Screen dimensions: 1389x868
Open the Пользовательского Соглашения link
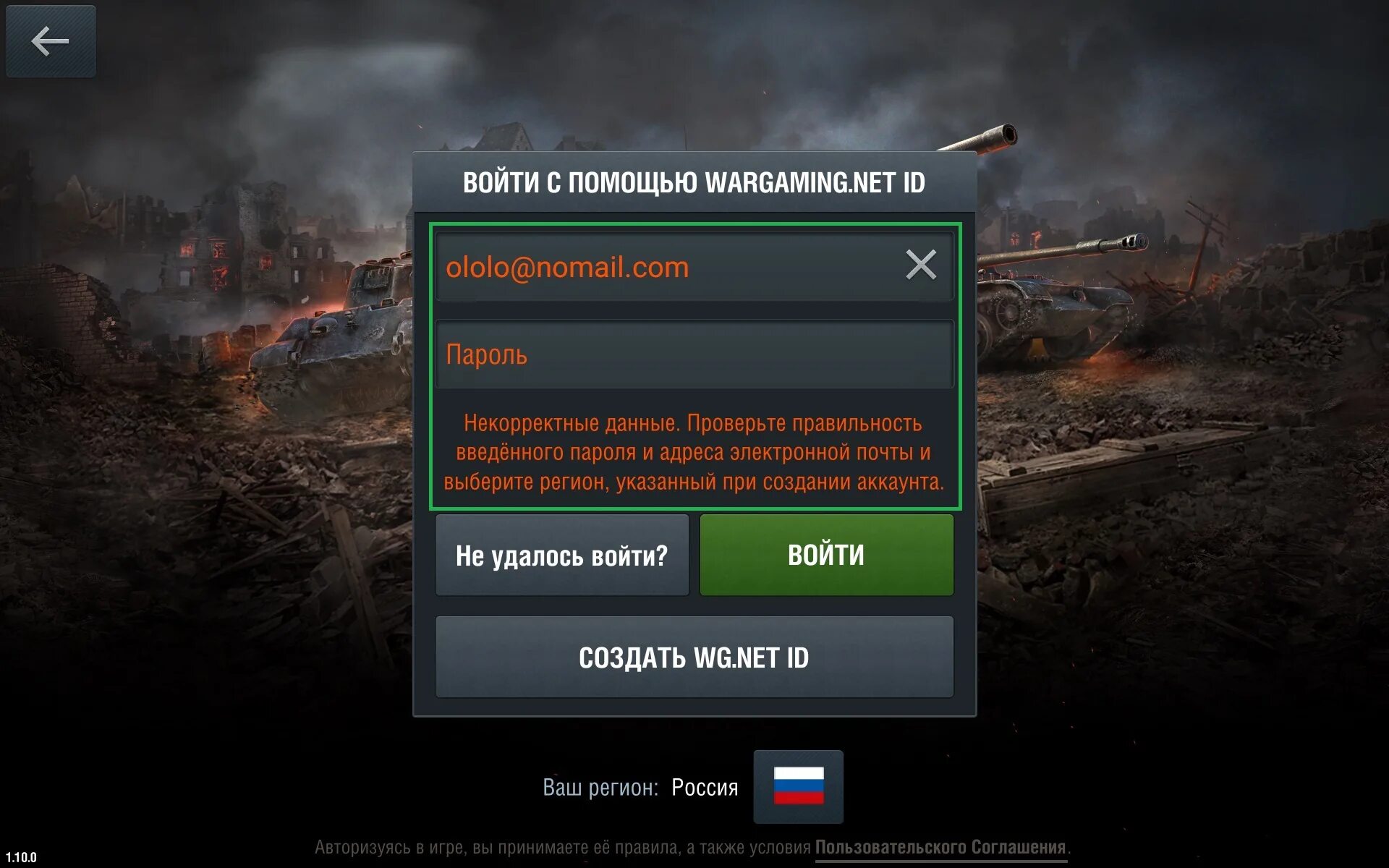coord(940,847)
